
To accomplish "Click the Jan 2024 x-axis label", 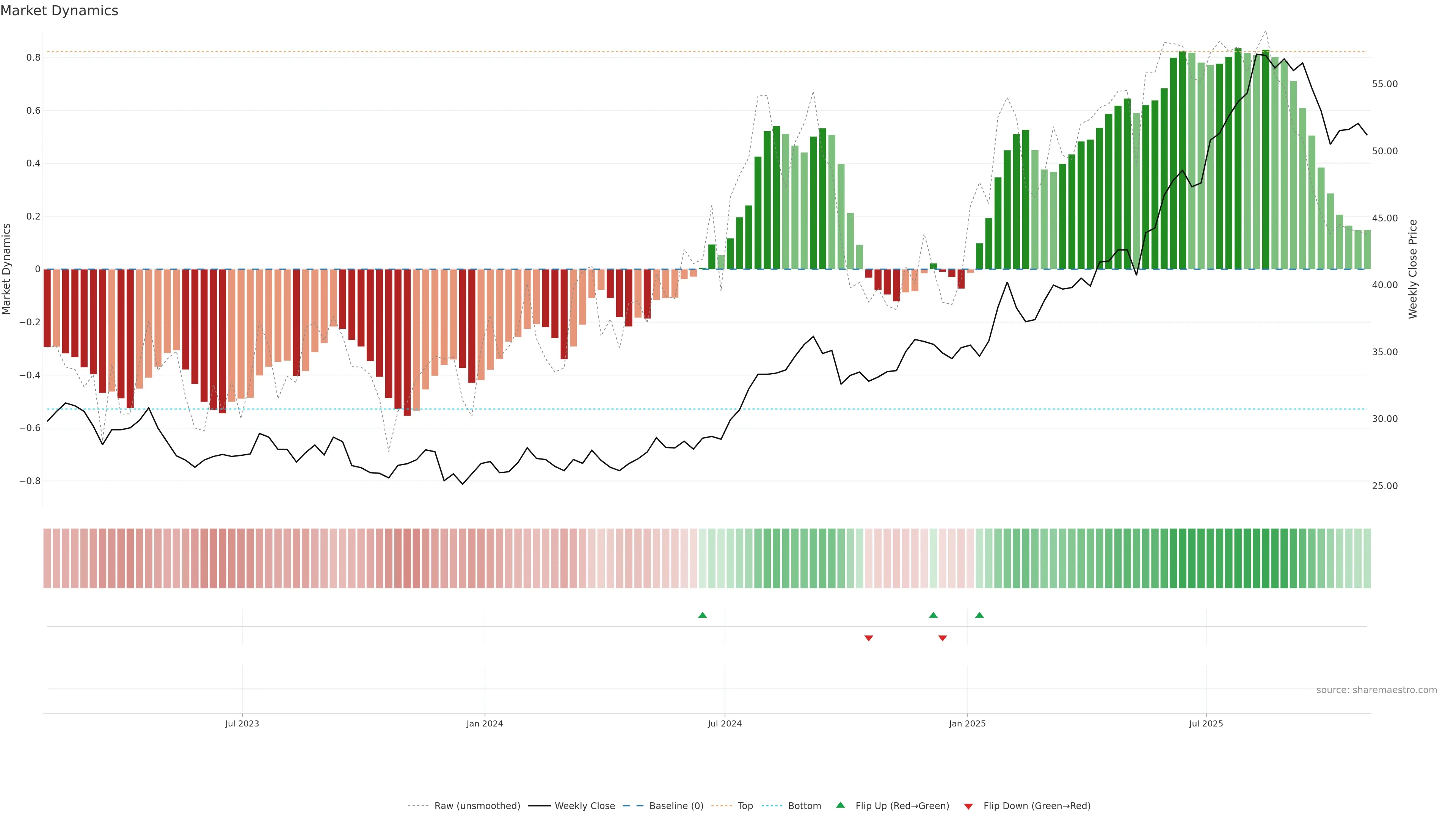I will click(x=485, y=723).
